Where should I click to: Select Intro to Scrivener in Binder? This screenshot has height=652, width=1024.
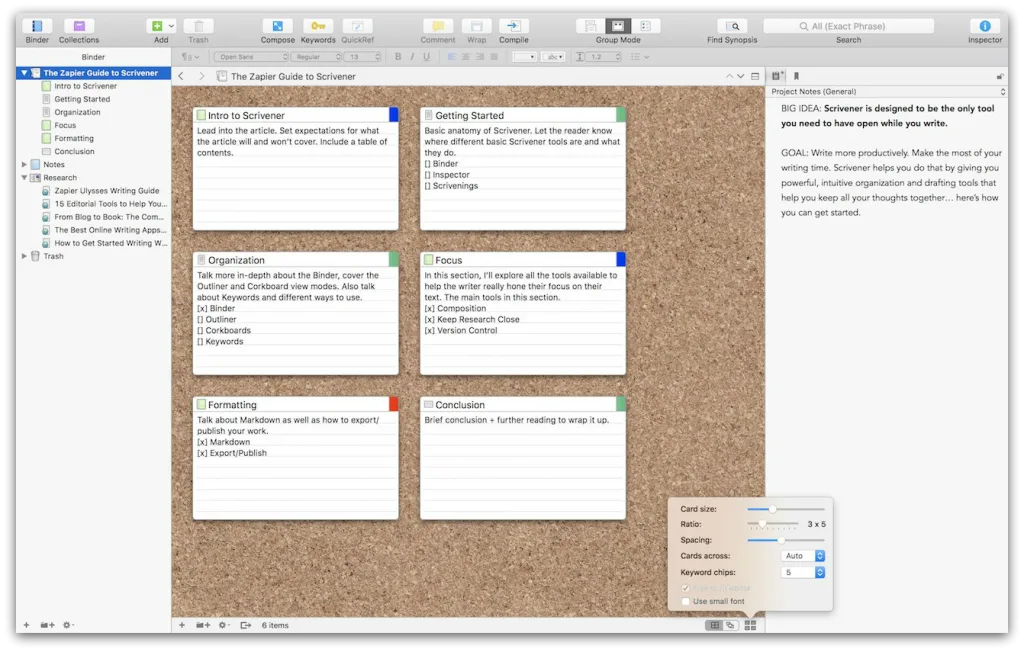86,86
